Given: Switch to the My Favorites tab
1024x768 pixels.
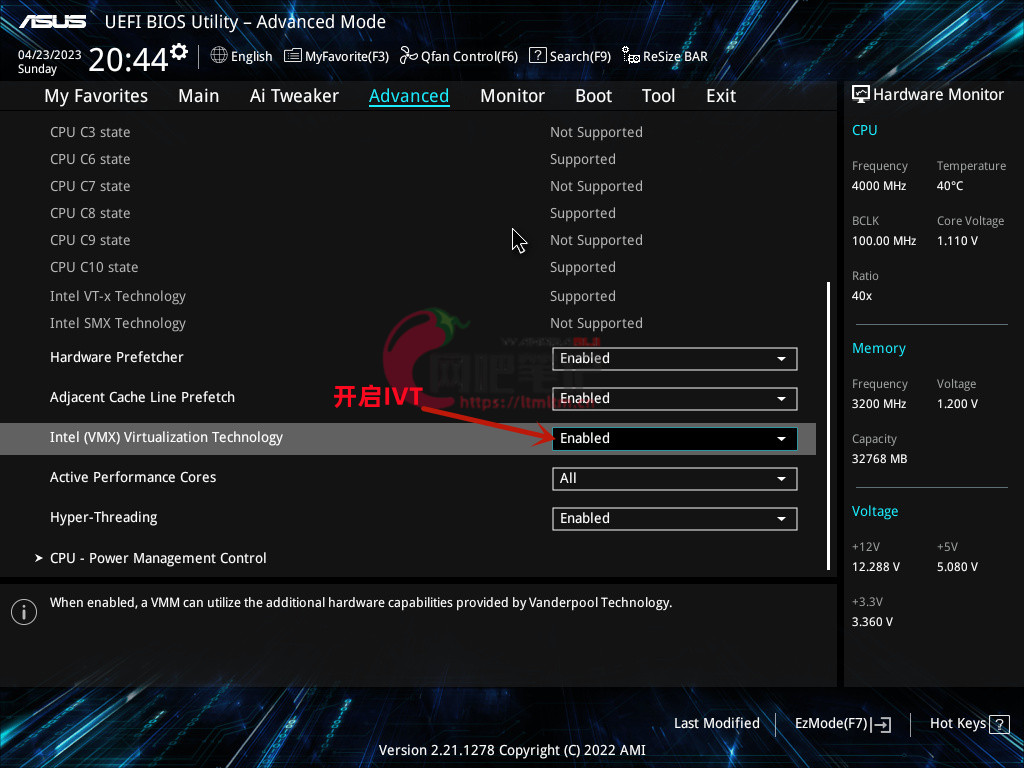Looking at the screenshot, I should click(96, 96).
